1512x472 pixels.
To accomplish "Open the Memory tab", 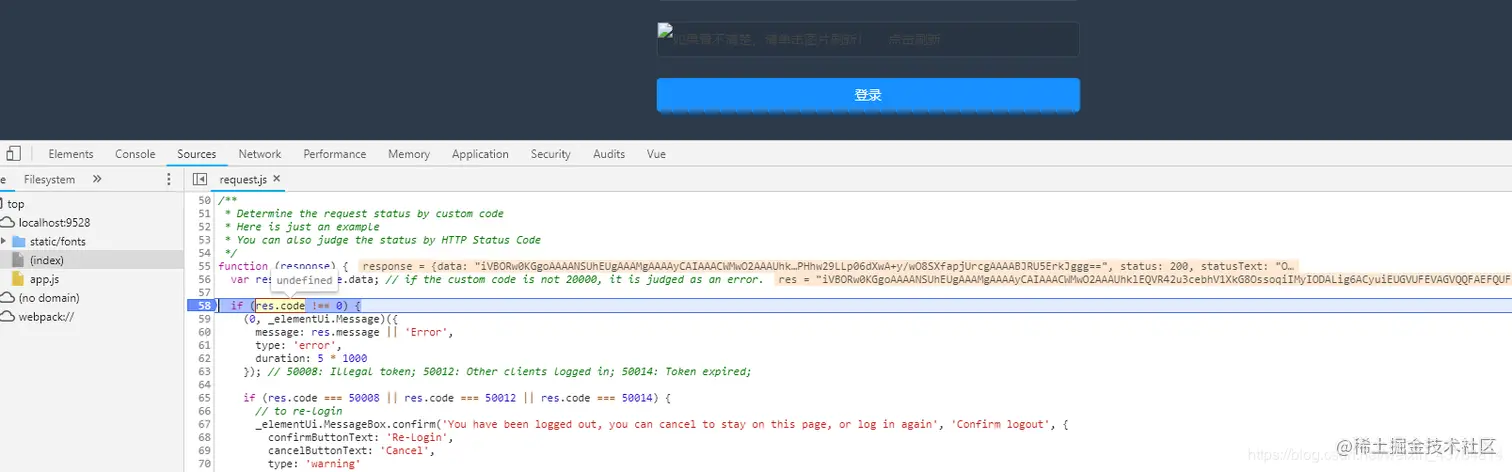I will tap(409, 154).
